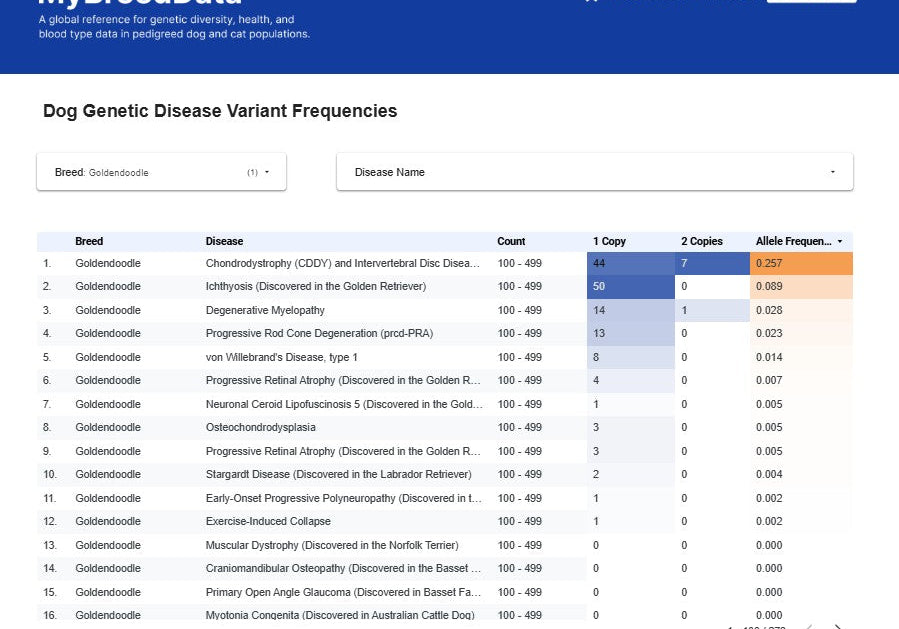
Task: Advance to the next page of results
Action: [x=838, y=626]
